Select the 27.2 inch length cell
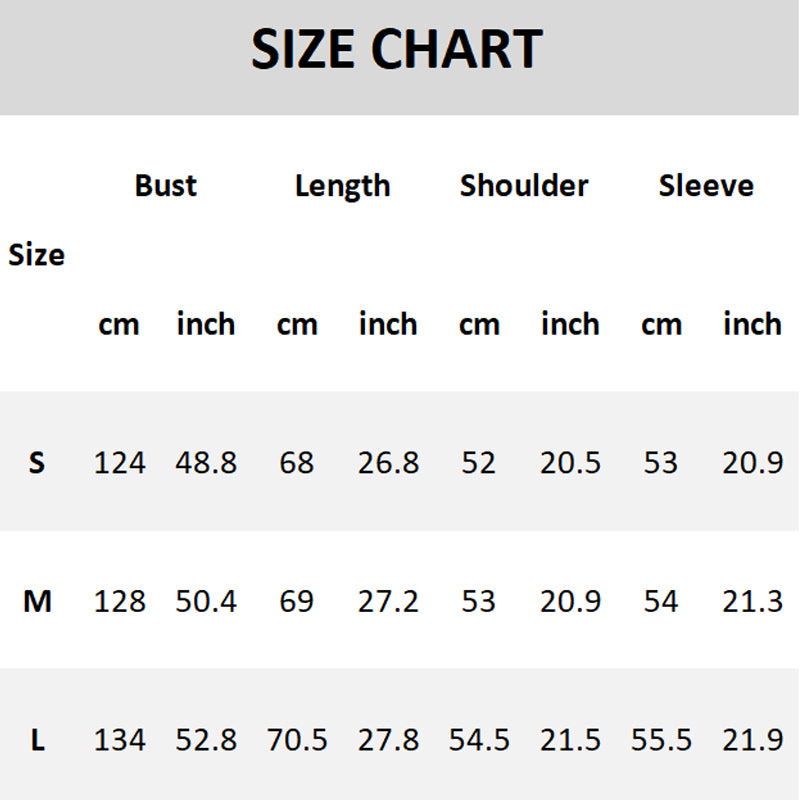This screenshot has width=800, height=800. (x=388, y=602)
